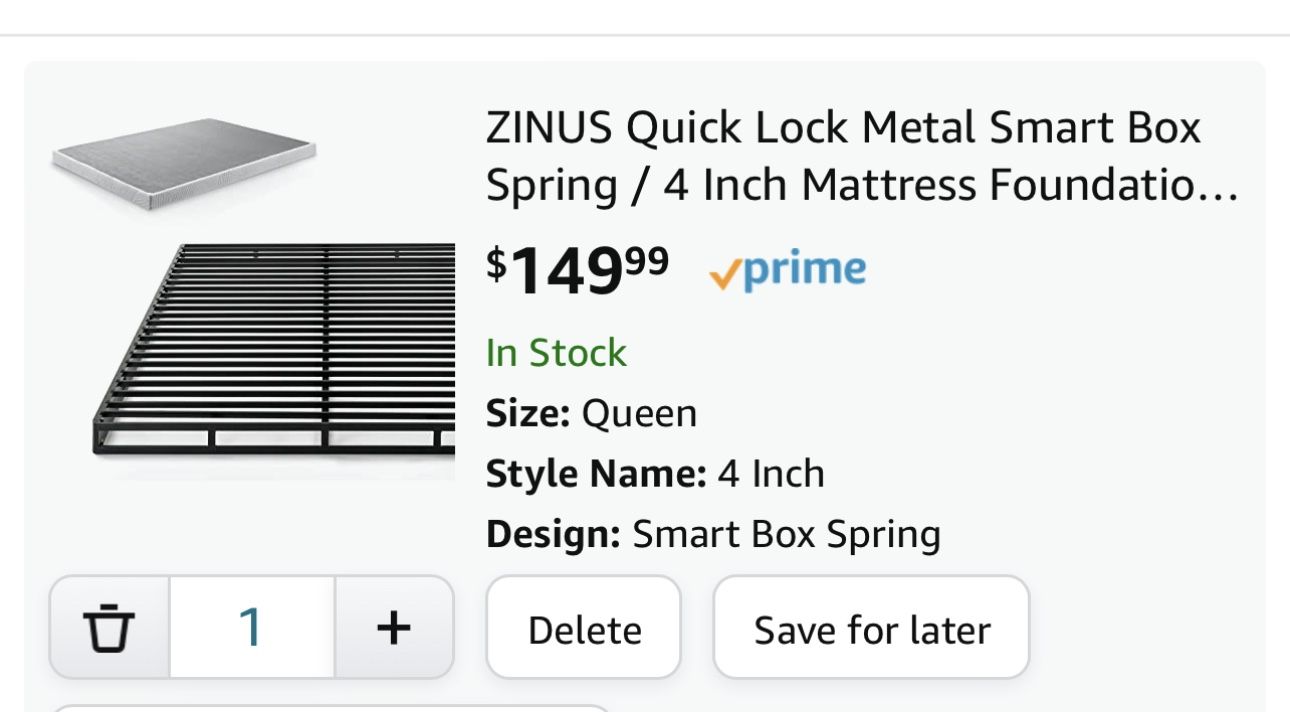Select the Smart Box Spring design value
The width and height of the screenshot is (1290, 712).
tap(786, 534)
